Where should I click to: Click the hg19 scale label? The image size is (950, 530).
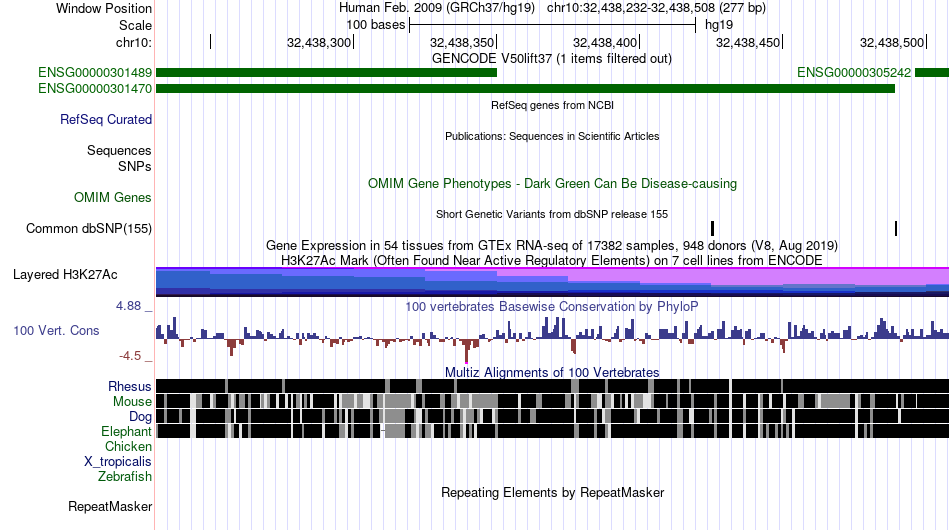click(x=719, y=25)
